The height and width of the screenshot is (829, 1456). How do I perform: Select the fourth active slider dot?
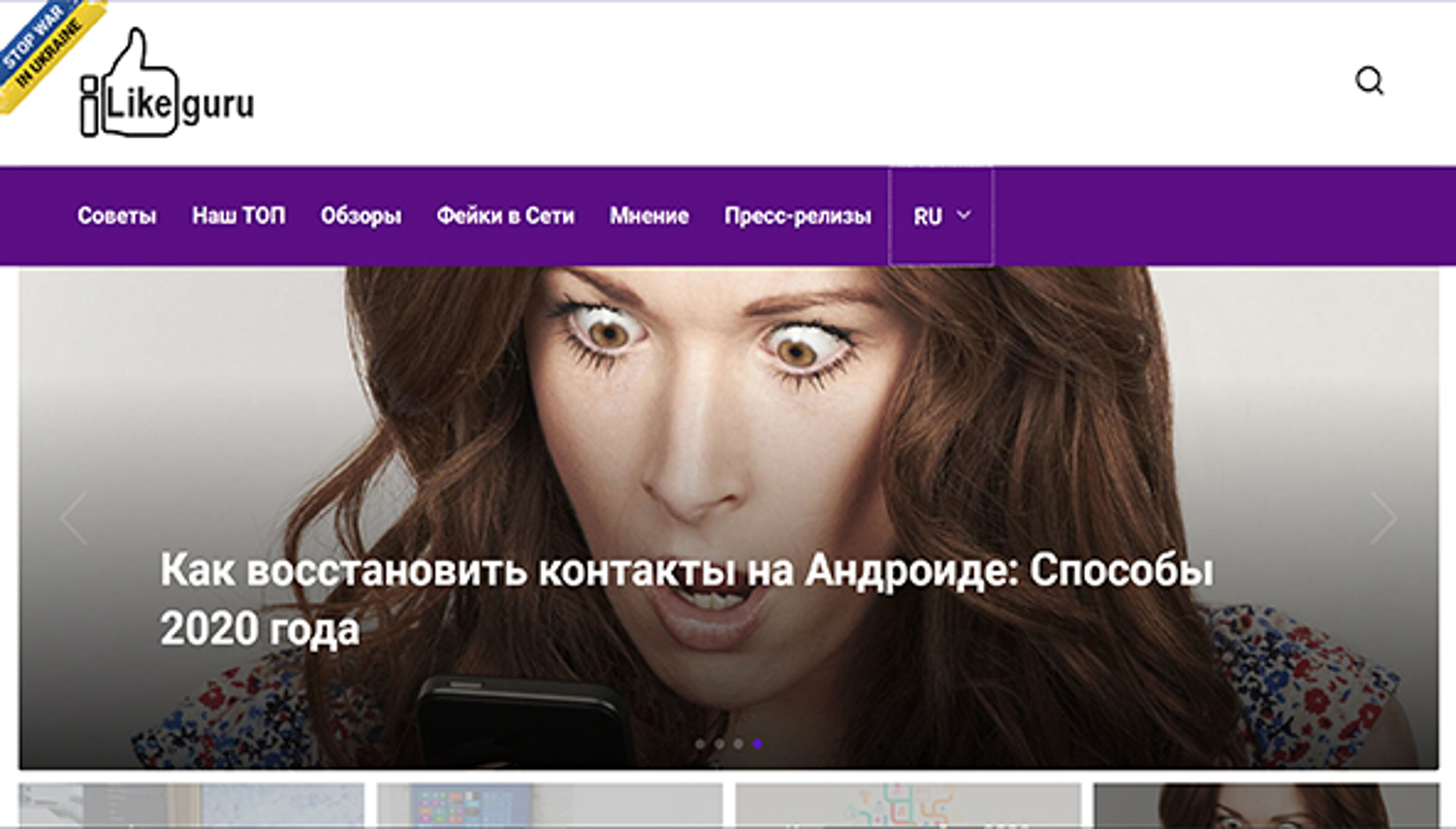758,744
